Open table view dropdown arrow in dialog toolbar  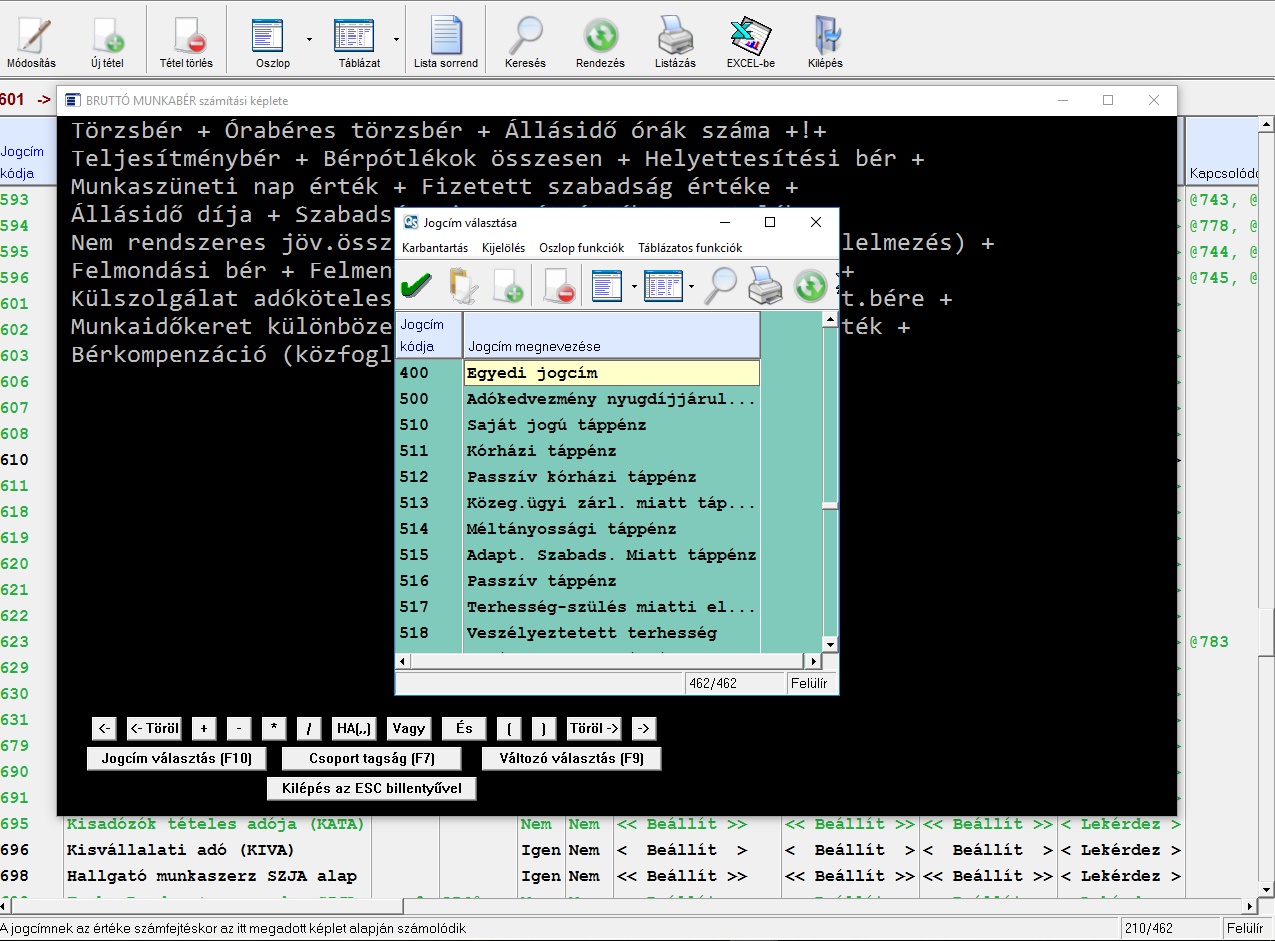(x=691, y=288)
